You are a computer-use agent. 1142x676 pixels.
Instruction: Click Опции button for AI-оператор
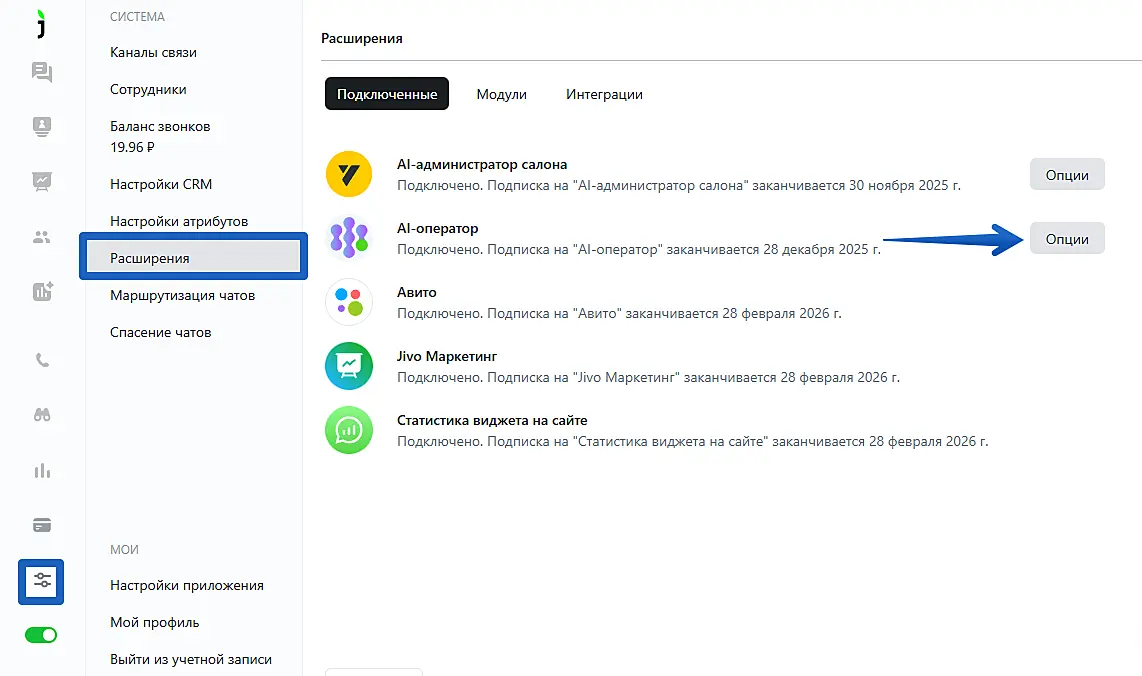coord(1066,239)
